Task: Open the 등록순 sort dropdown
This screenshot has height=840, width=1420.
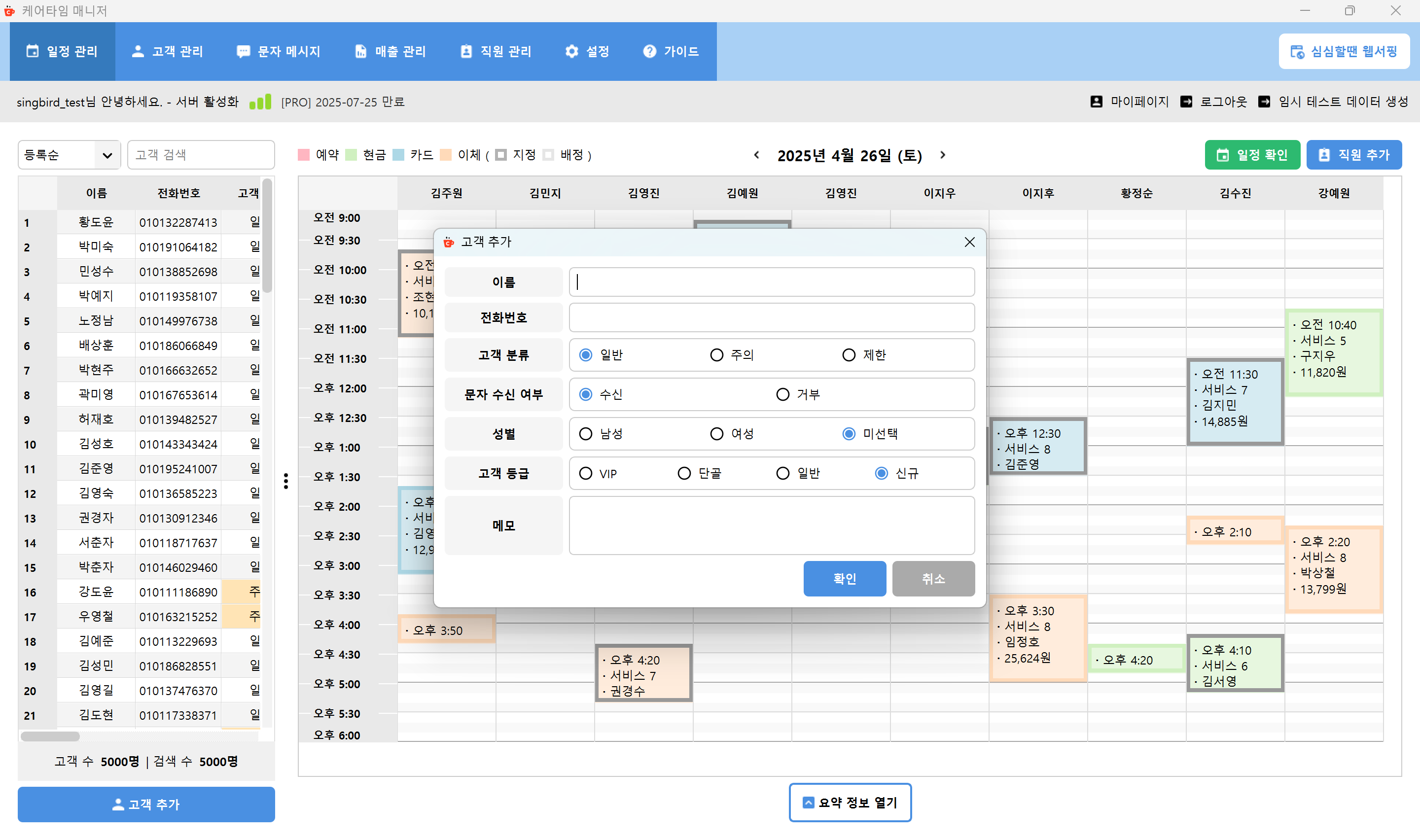Action: click(69, 154)
